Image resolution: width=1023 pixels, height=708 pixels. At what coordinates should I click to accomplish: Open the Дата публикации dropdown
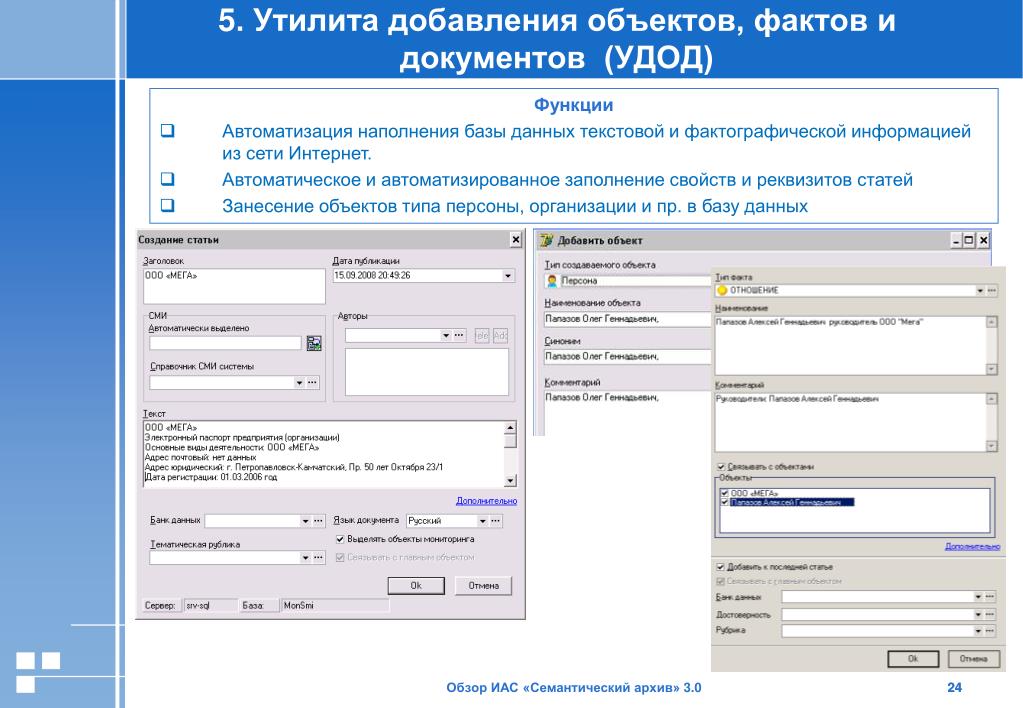pos(508,276)
